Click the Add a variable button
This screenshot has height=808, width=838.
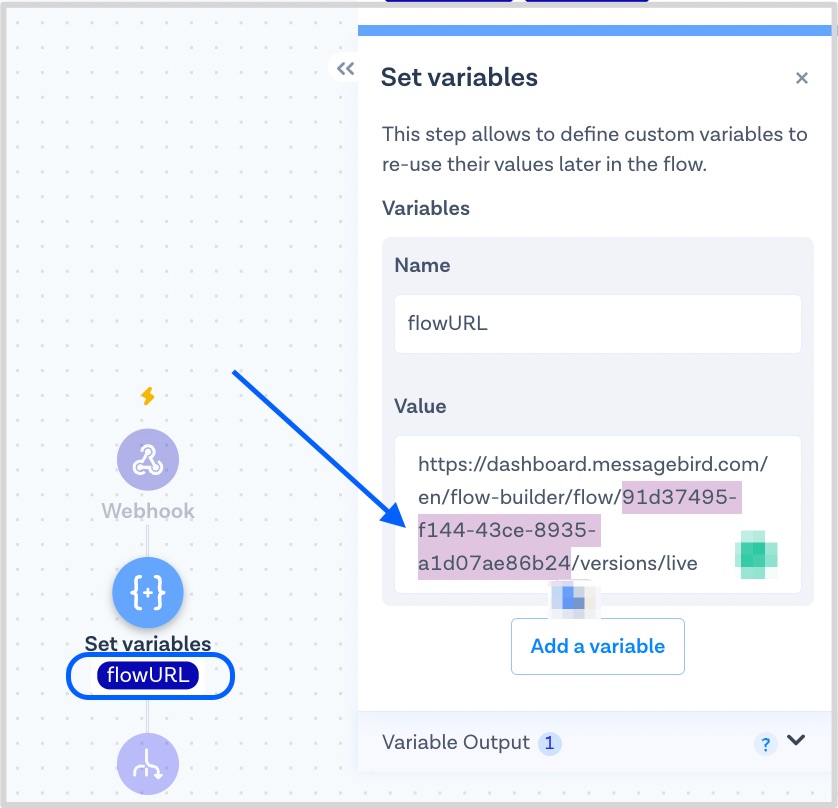coord(597,646)
